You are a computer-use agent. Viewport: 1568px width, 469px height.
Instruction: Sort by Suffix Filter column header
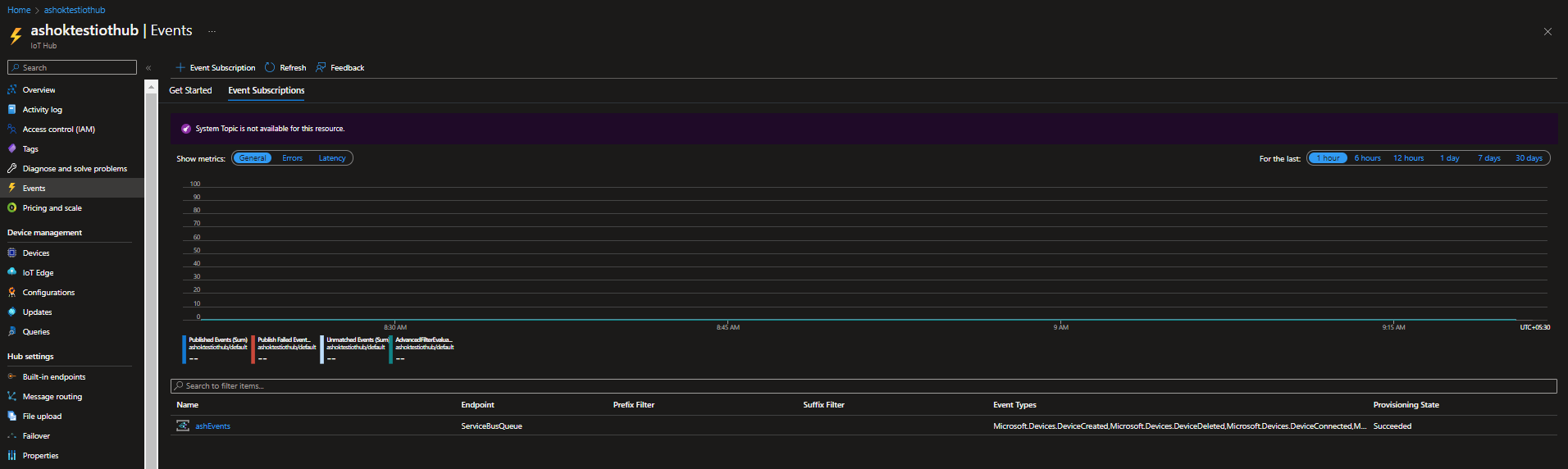click(x=823, y=405)
